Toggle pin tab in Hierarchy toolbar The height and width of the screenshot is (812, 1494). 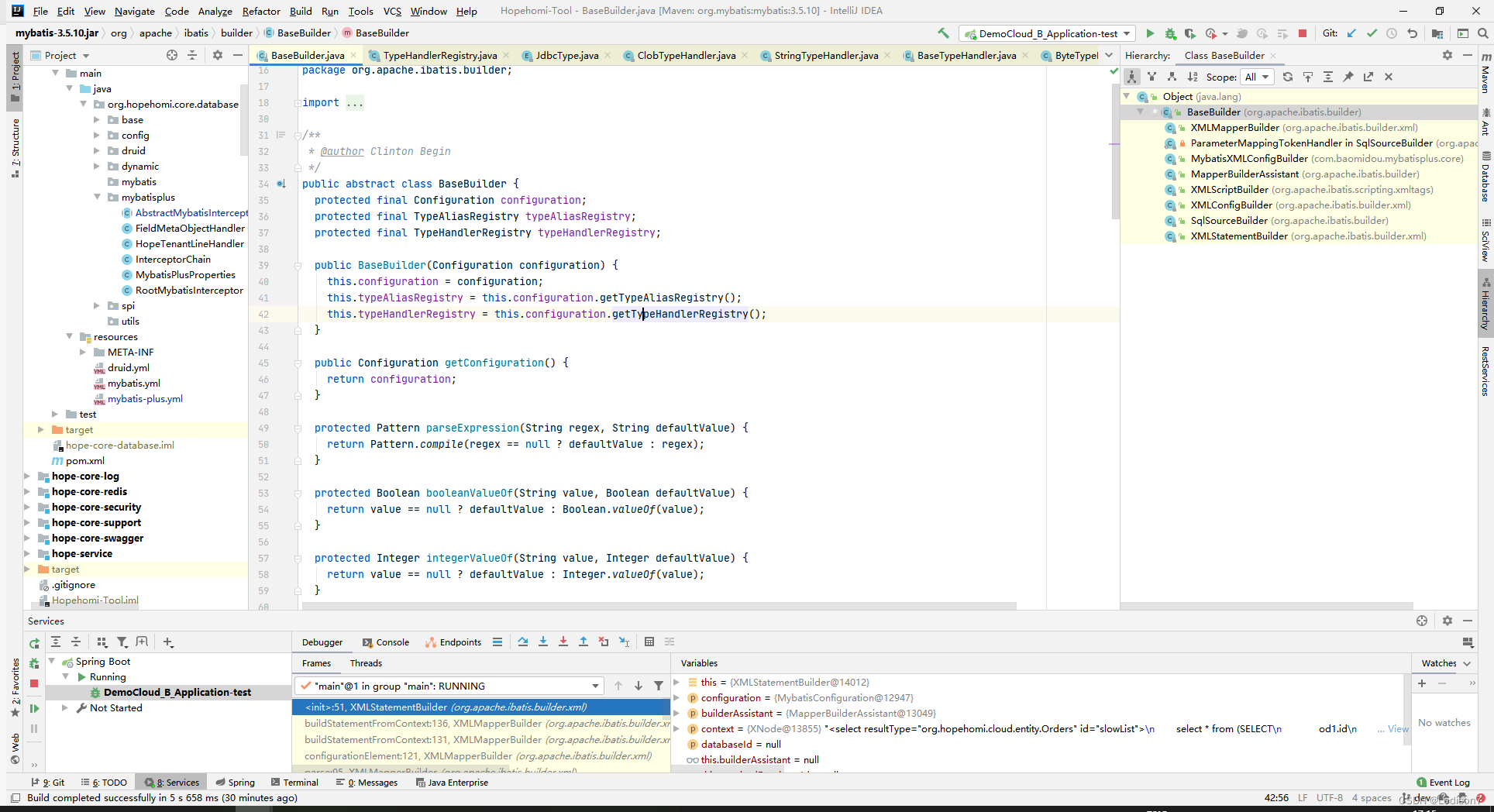(x=1348, y=77)
